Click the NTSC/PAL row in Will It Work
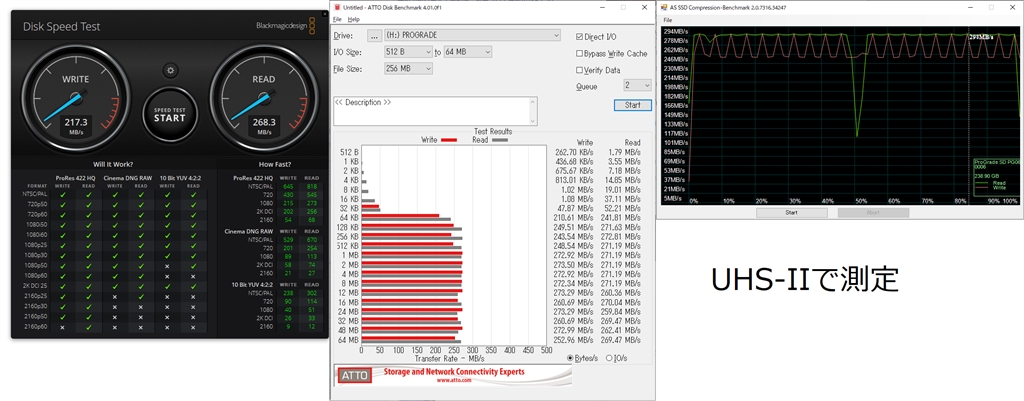1024x401 pixels. (x=114, y=194)
